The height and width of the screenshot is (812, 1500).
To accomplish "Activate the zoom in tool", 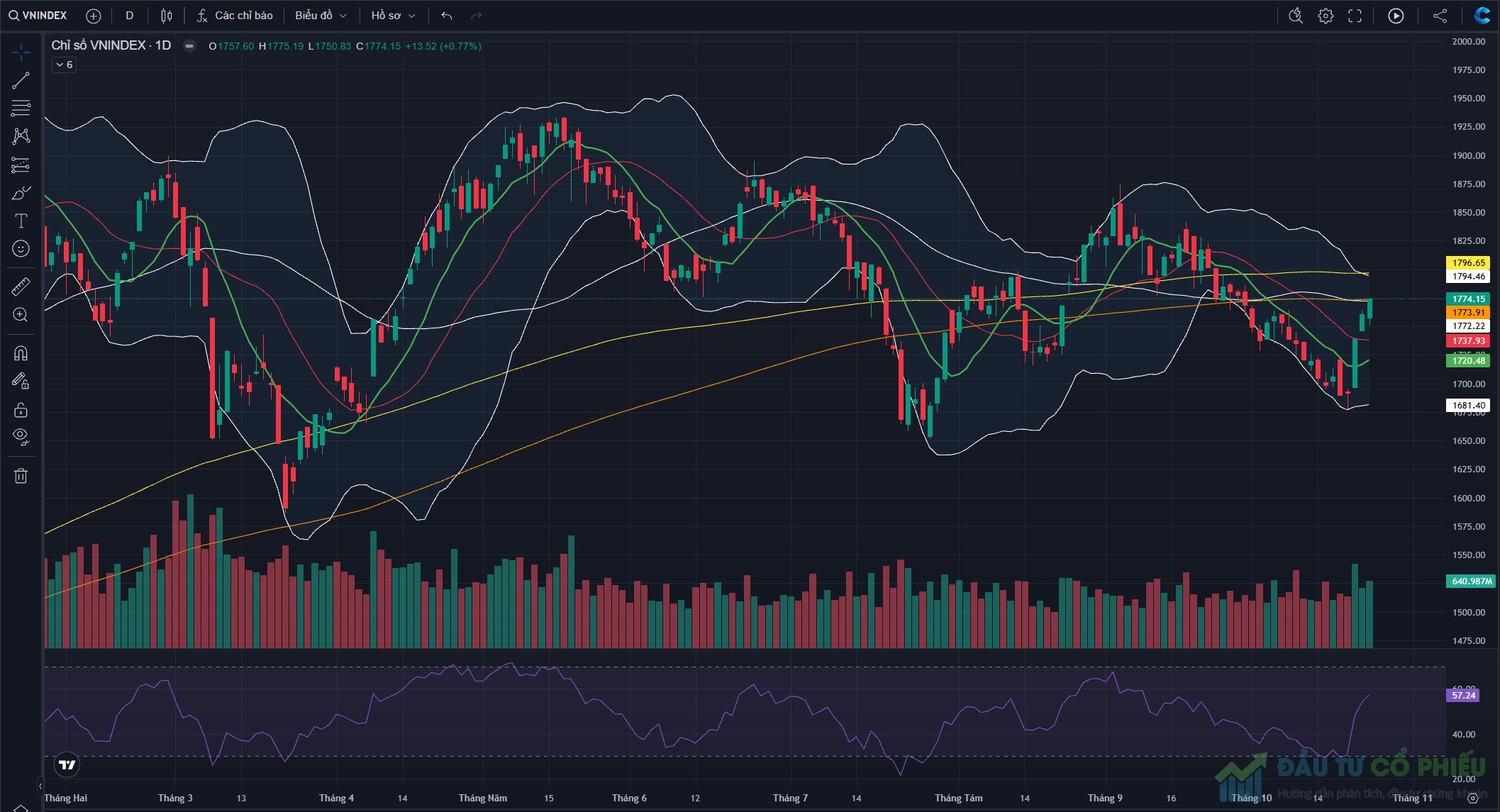I will coord(21,315).
